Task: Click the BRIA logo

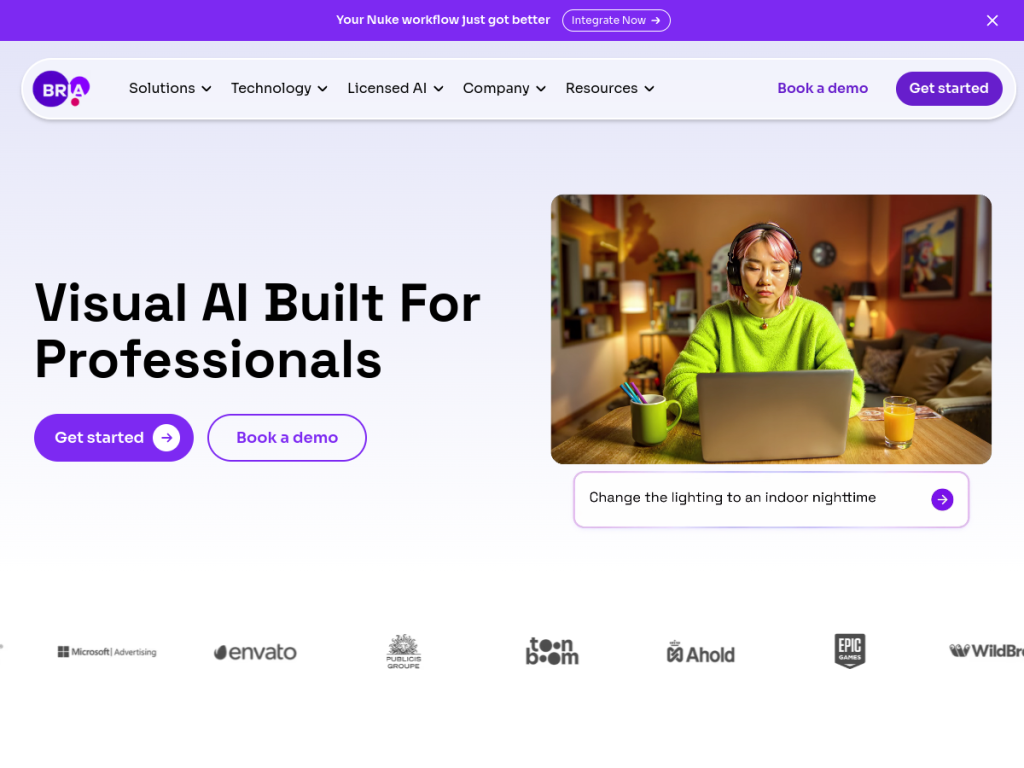Action: click(x=61, y=88)
